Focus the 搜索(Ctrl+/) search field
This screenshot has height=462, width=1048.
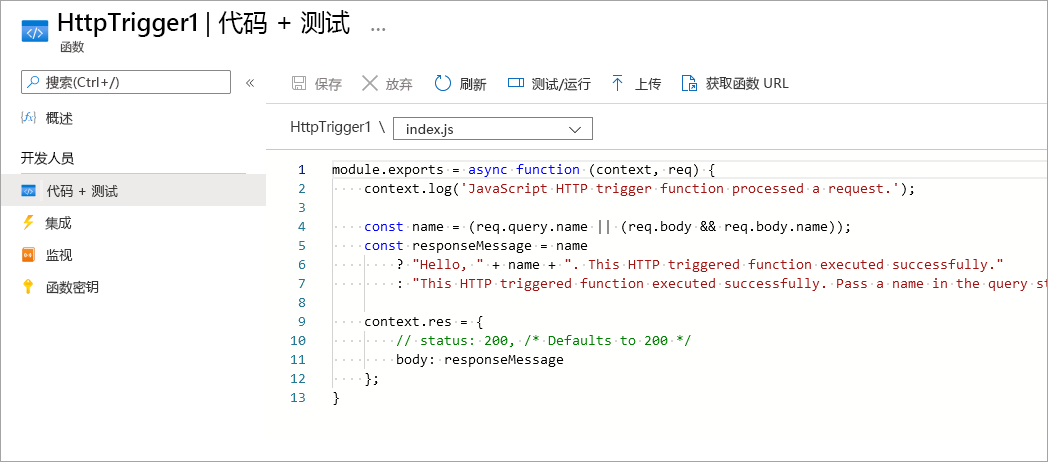[126, 82]
